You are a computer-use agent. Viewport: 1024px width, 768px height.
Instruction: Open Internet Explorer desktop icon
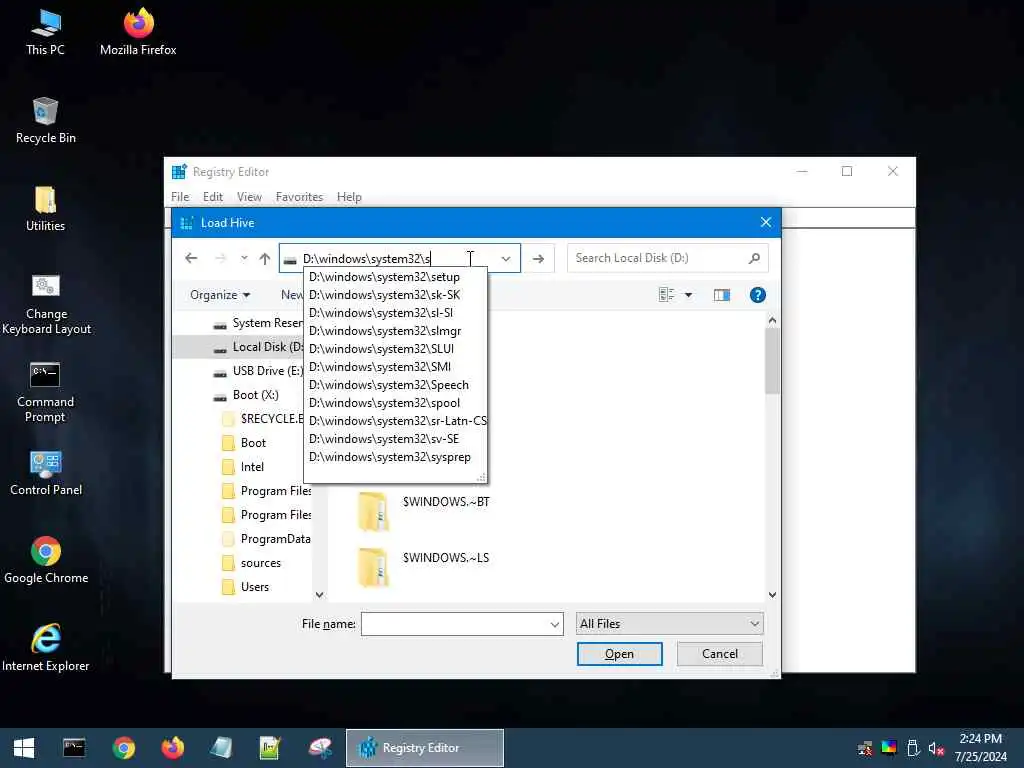46,648
